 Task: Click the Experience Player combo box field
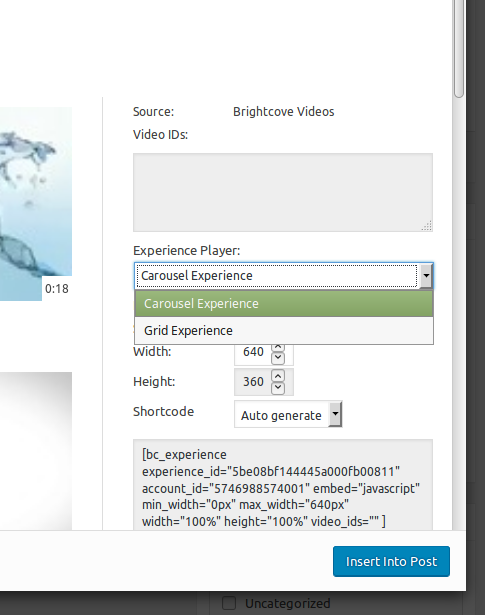click(x=283, y=275)
